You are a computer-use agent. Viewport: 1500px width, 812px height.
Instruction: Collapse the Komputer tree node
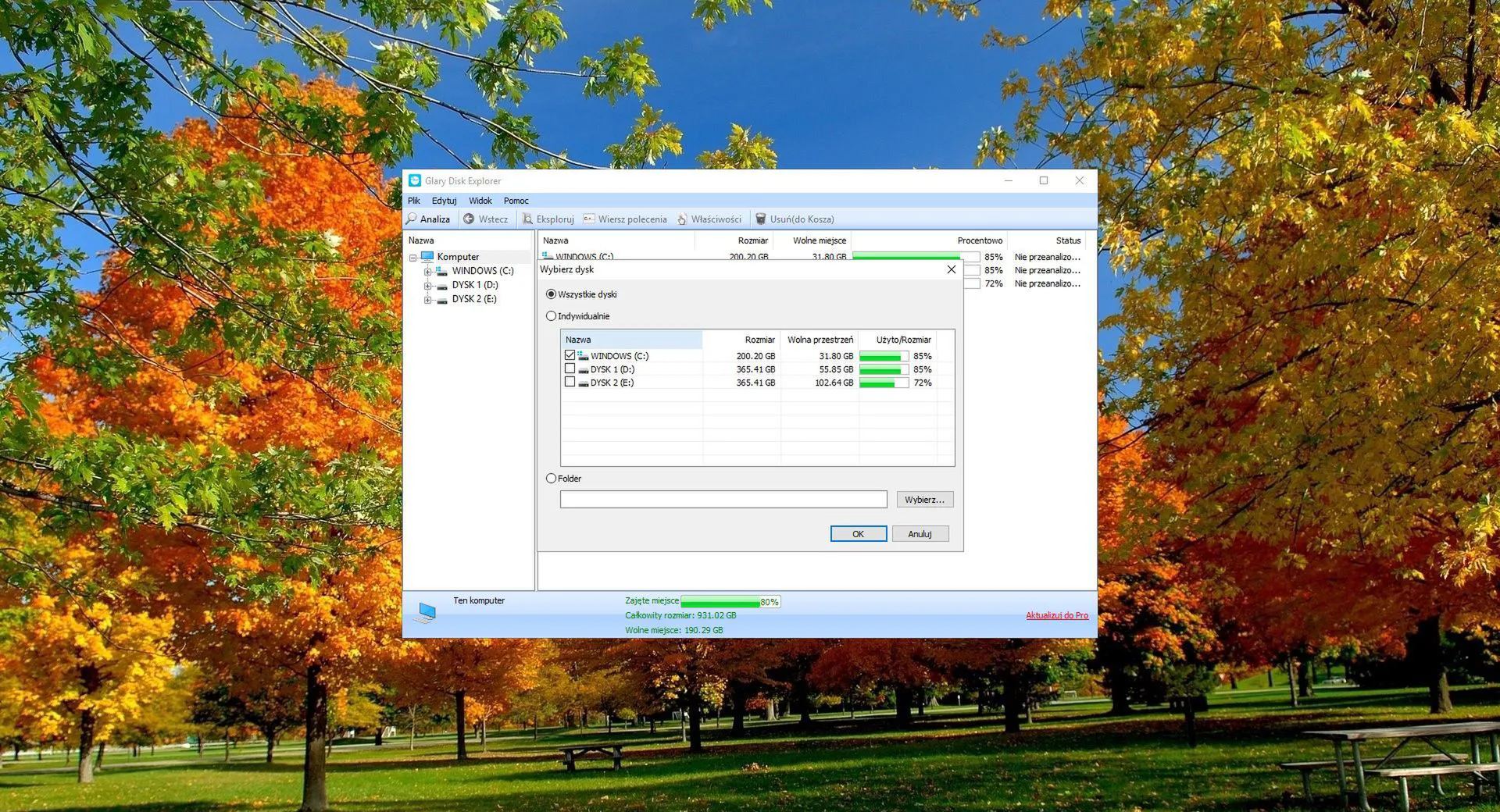tap(413, 258)
